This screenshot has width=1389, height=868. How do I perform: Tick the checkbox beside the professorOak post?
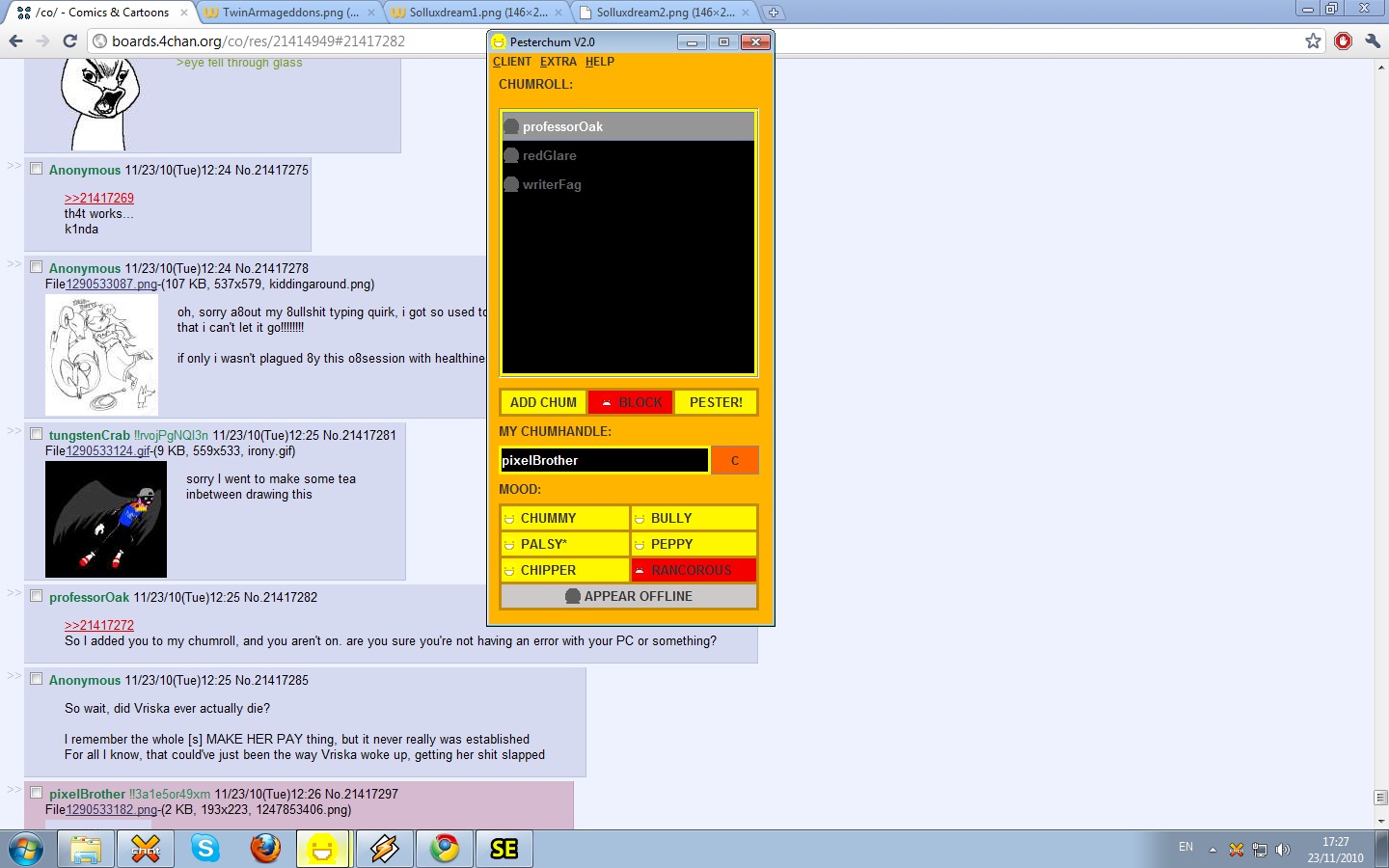pyautogui.click(x=37, y=596)
